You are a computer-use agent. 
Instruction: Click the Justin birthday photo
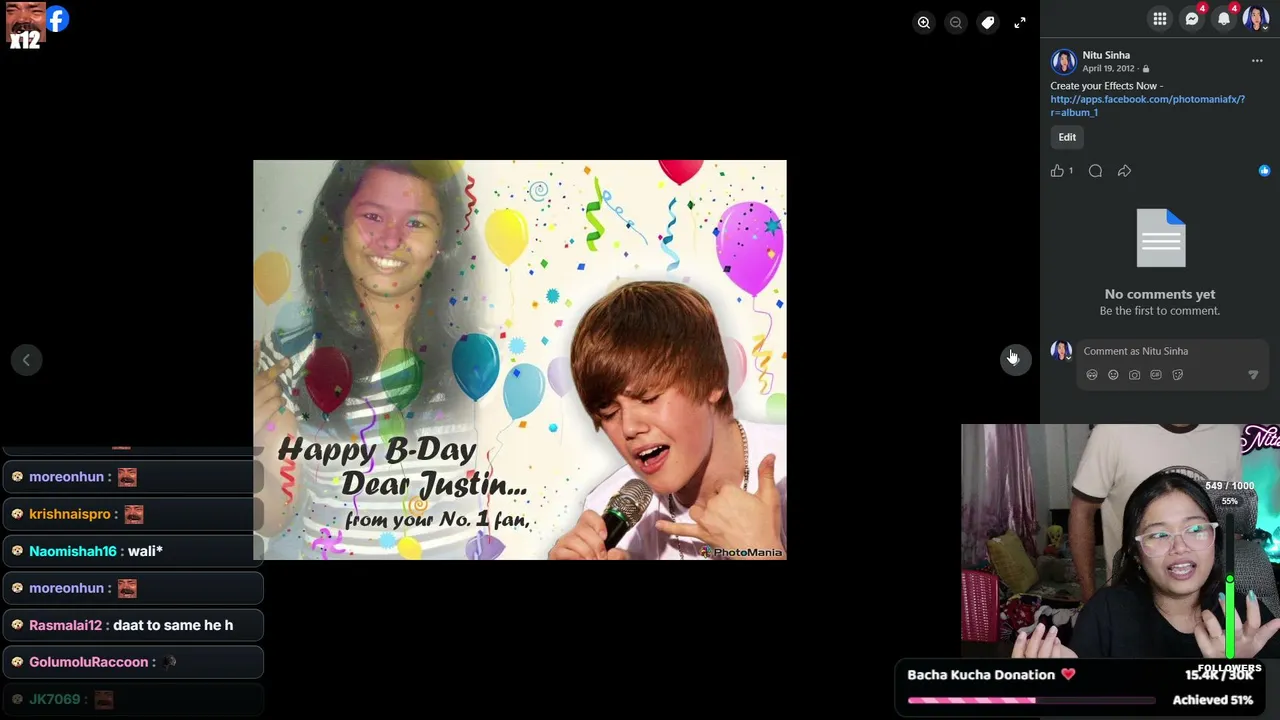(520, 360)
